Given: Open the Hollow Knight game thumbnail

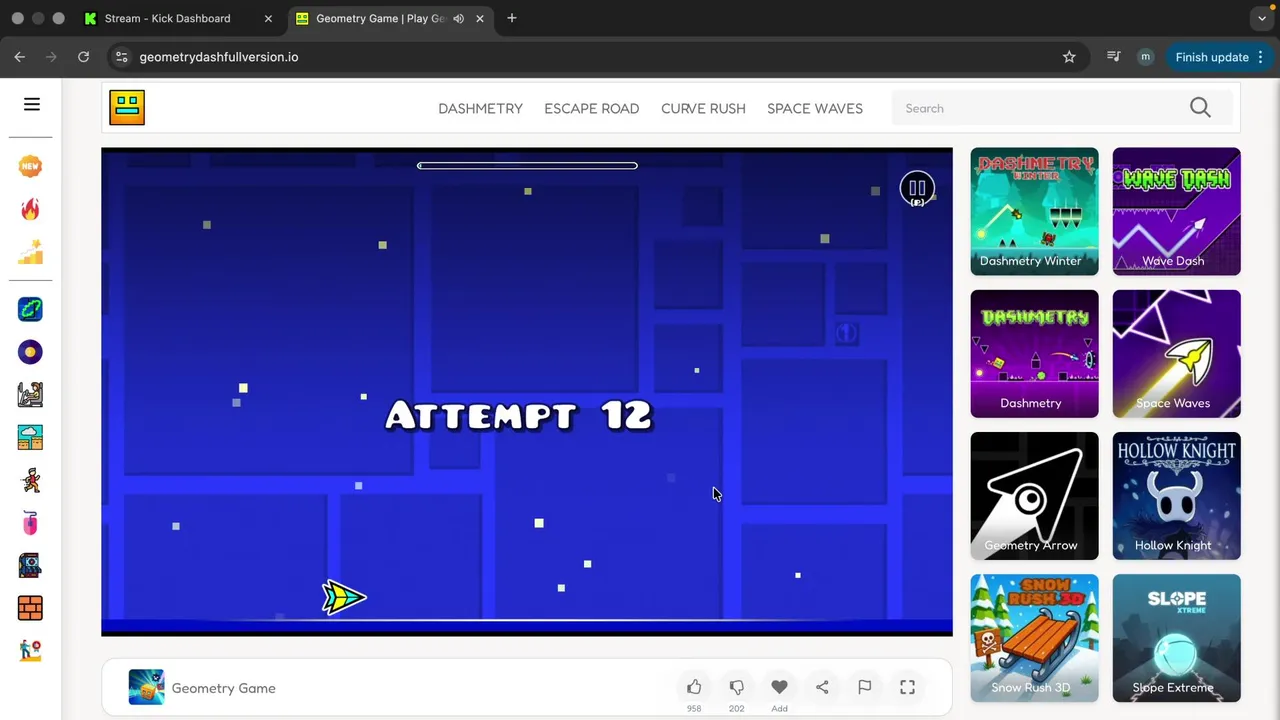Looking at the screenshot, I should pos(1176,495).
